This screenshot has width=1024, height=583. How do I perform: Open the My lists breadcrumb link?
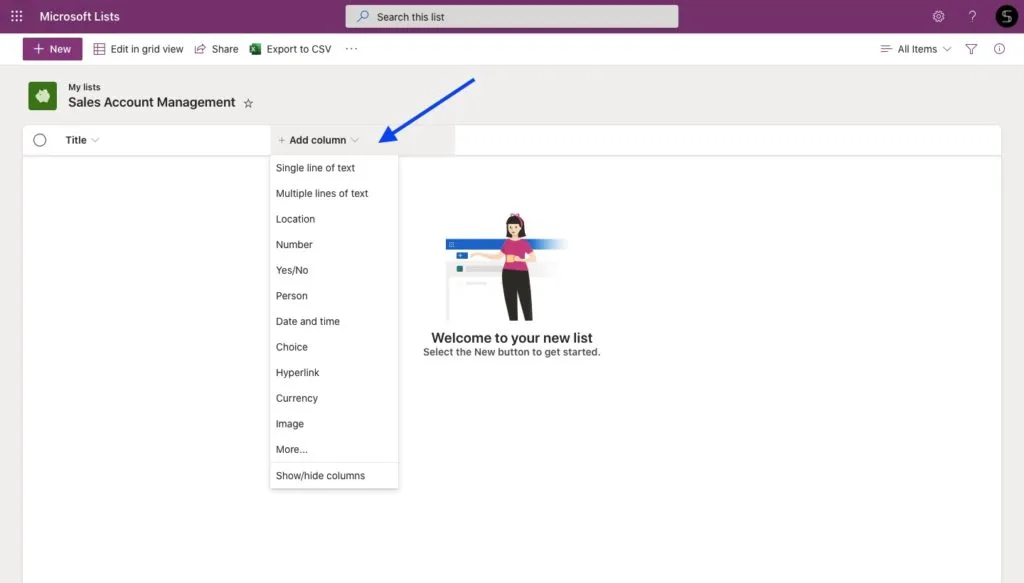click(84, 87)
